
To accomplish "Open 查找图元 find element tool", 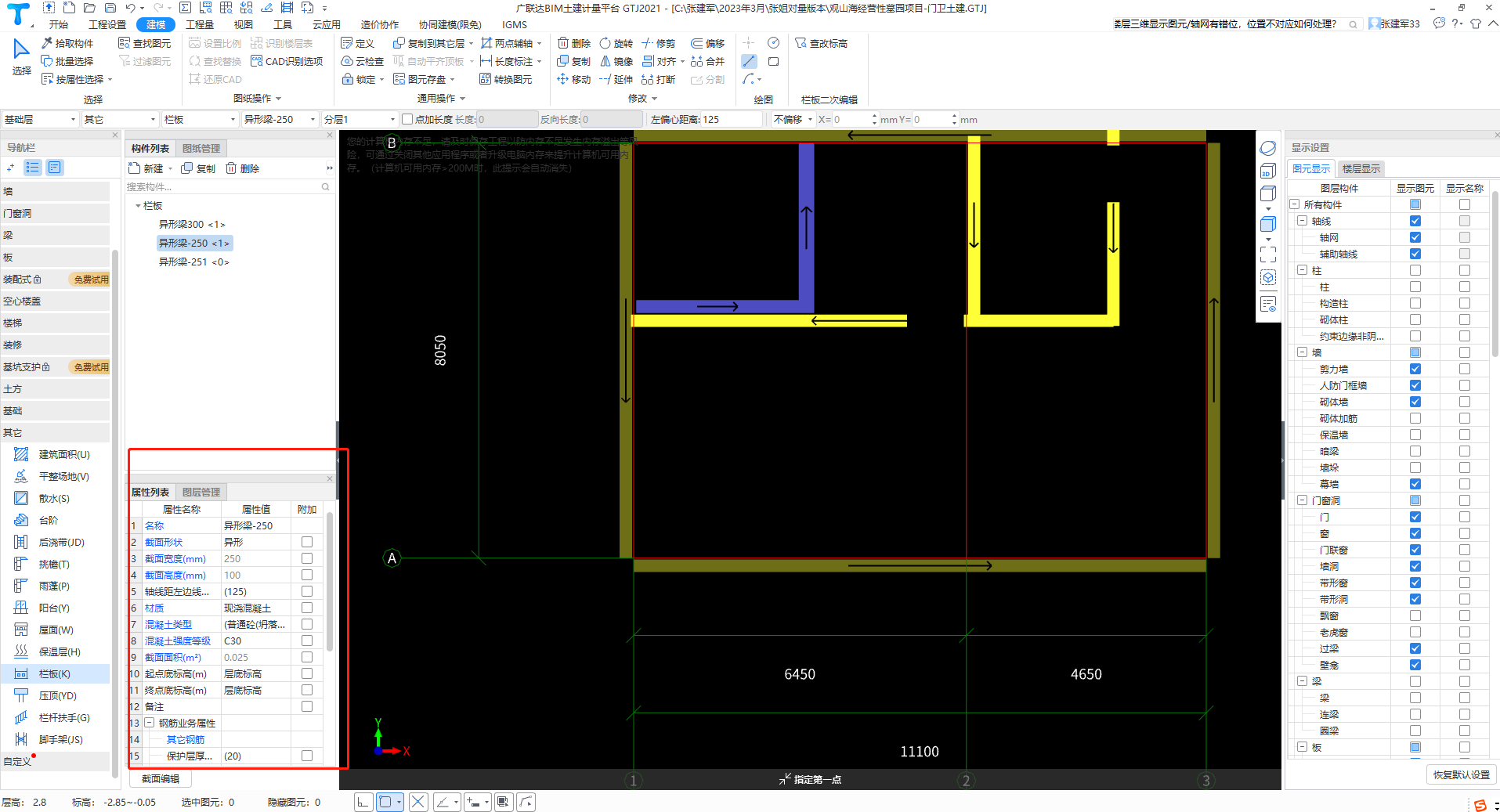I will [144, 43].
